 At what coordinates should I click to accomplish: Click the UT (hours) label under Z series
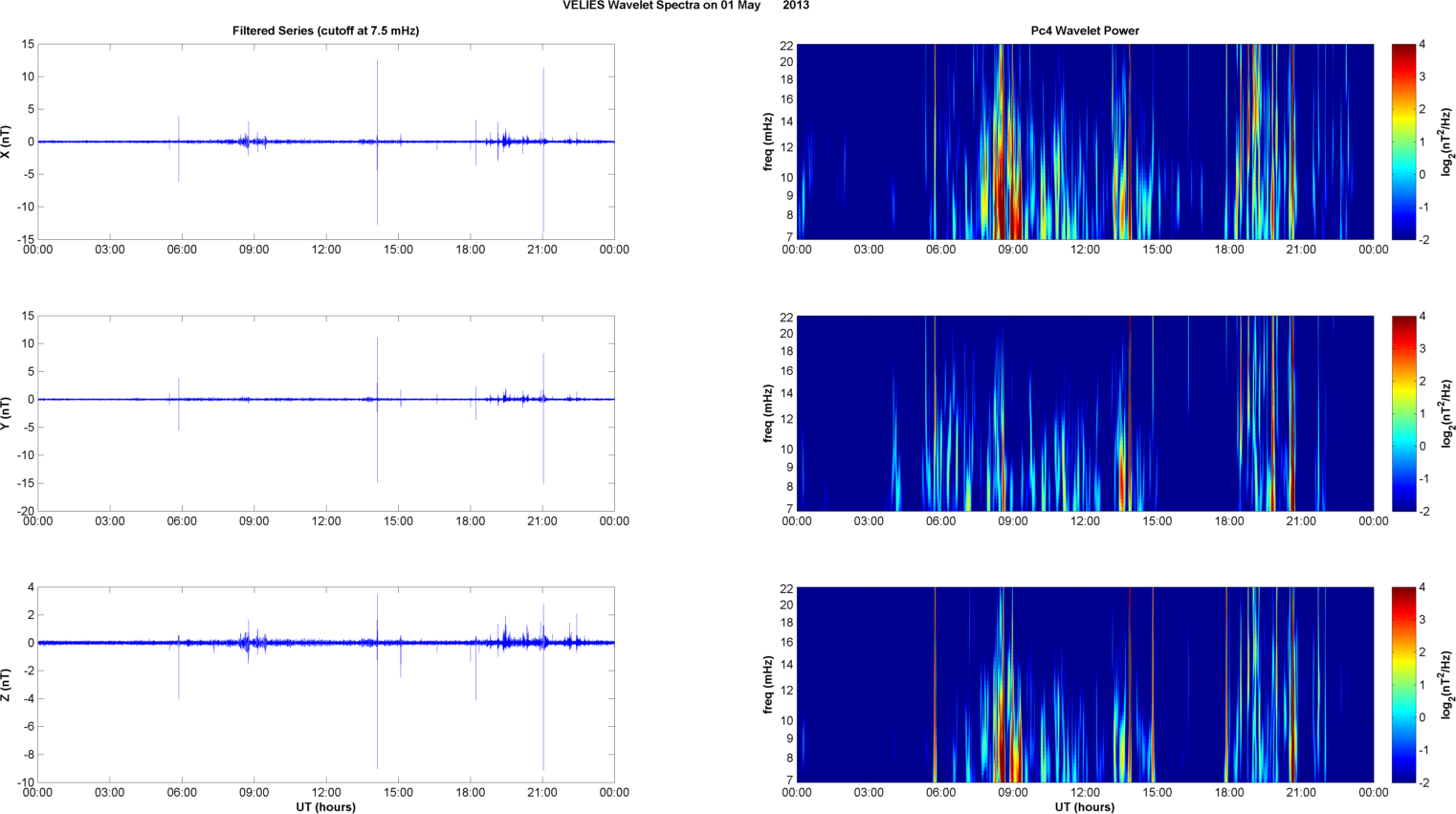click(325, 806)
